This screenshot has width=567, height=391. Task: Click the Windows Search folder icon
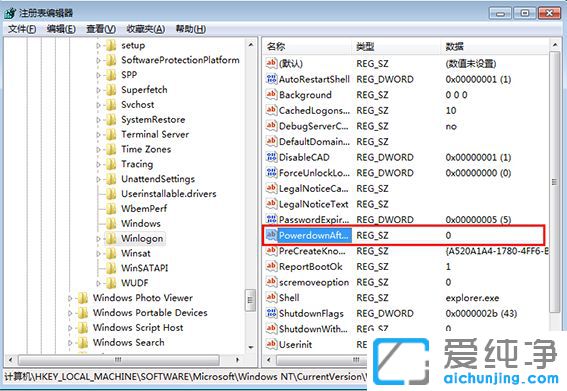(83, 342)
